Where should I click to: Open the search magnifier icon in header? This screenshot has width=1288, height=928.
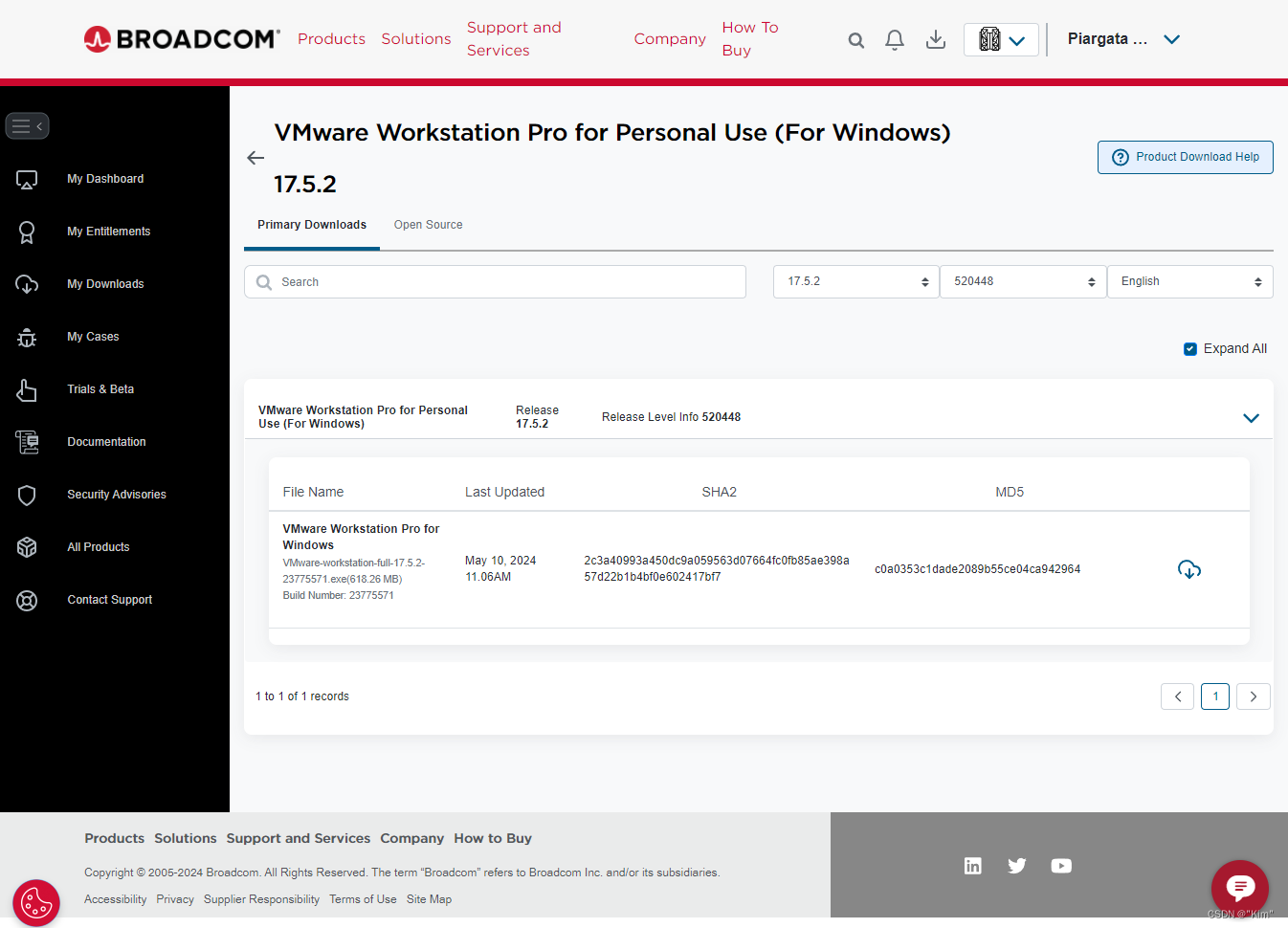pos(856,40)
